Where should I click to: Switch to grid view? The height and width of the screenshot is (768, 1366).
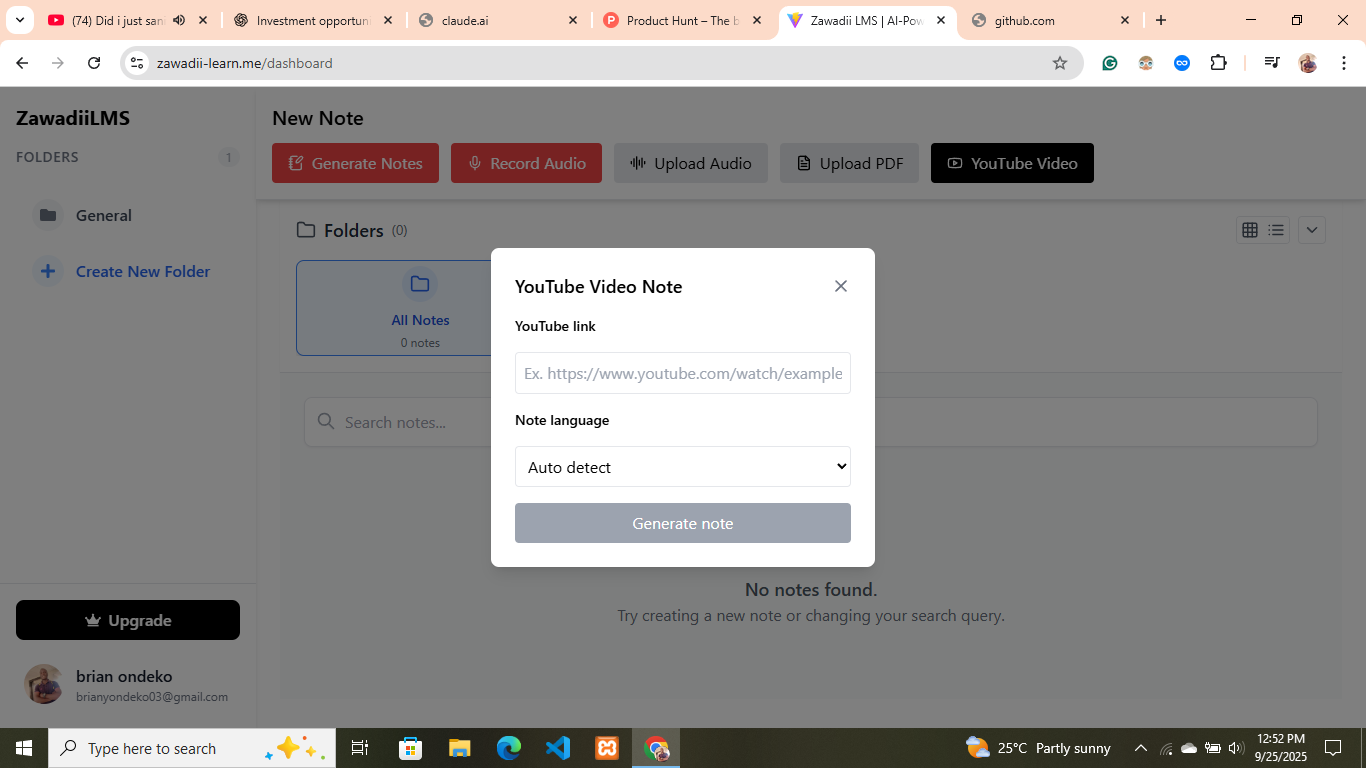point(1250,230)
